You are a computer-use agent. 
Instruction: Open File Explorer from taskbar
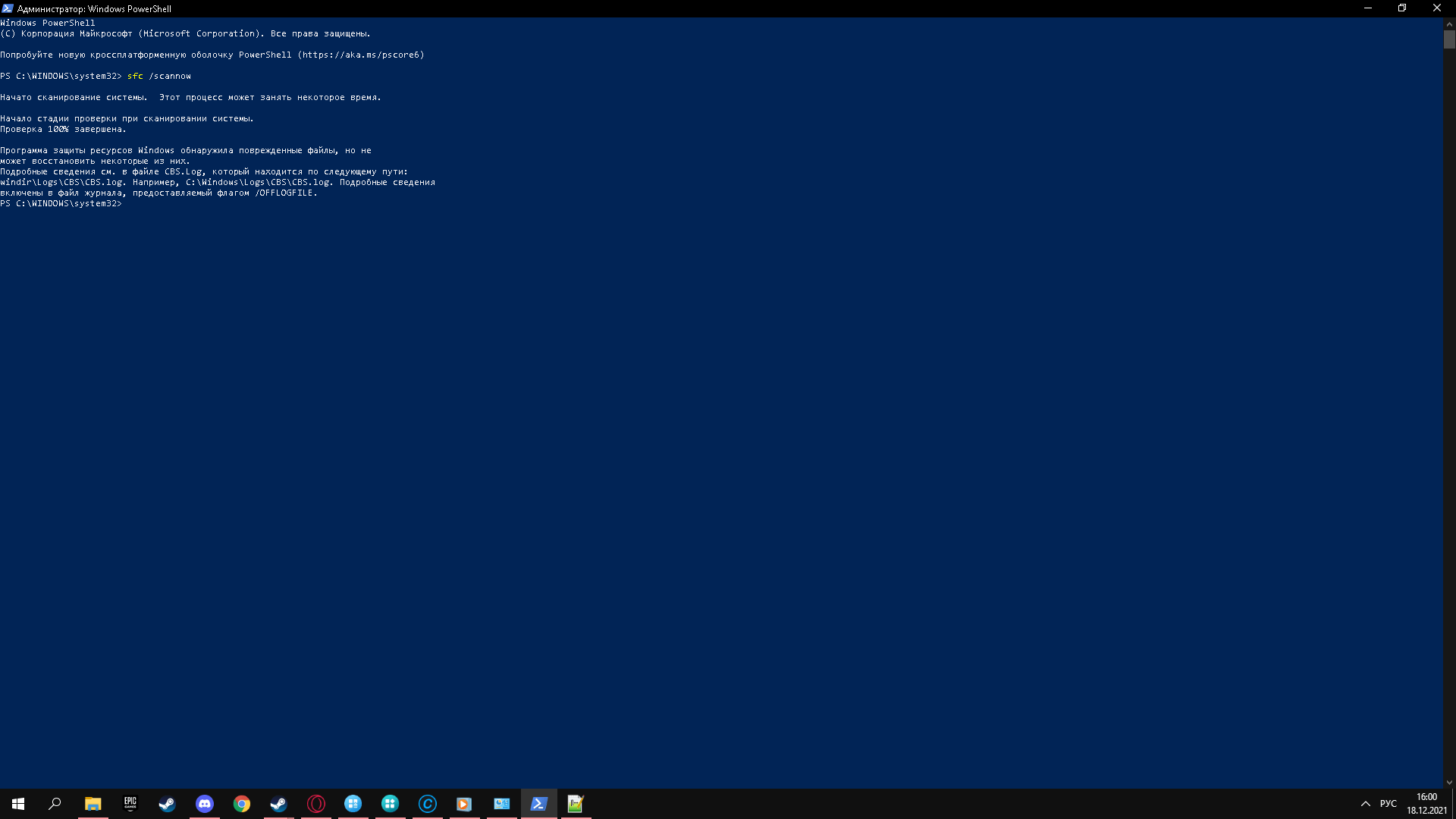click(x=93, y=804)
